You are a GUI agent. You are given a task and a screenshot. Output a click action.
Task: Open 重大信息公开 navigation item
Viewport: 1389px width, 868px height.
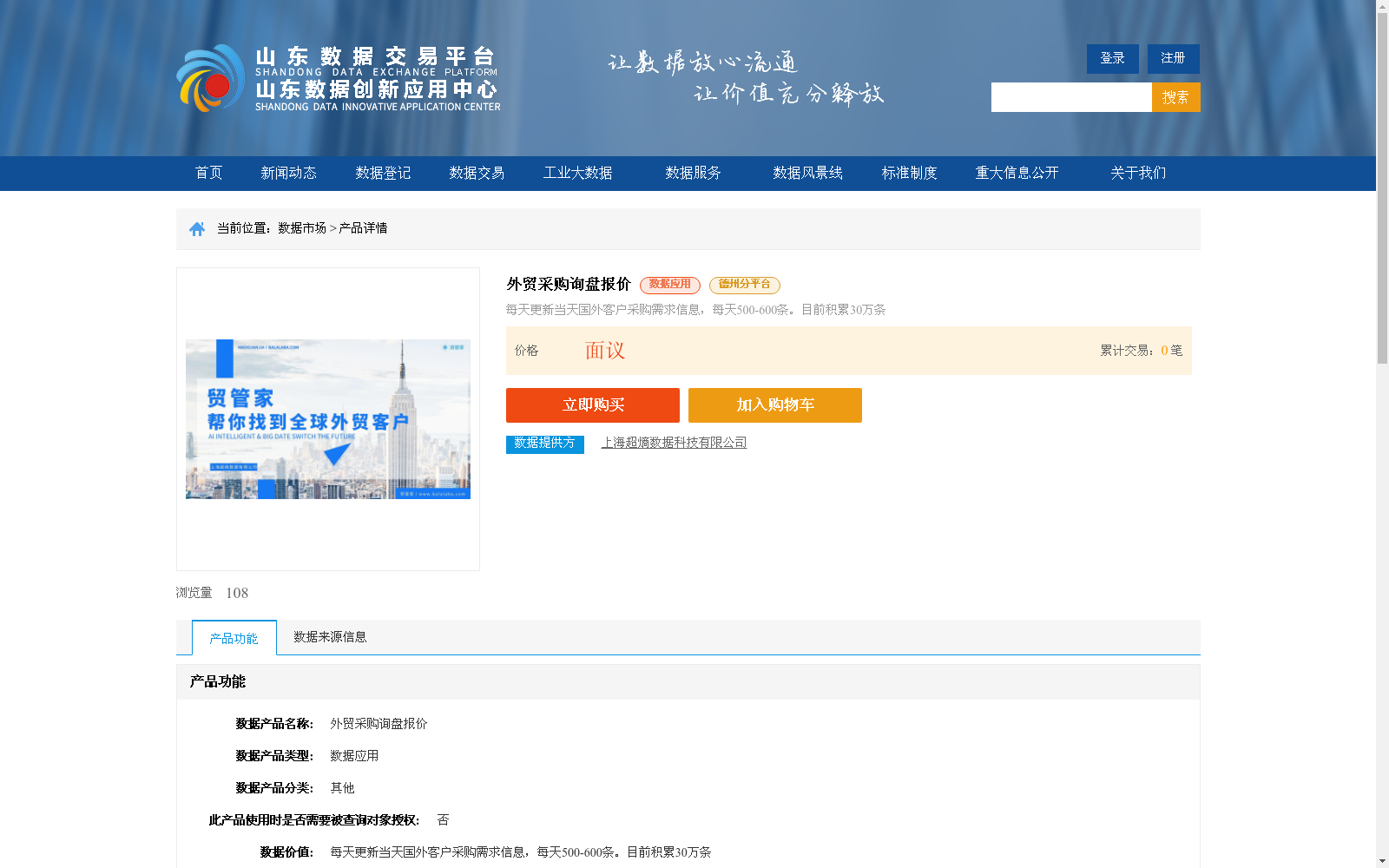(1017, 173)
